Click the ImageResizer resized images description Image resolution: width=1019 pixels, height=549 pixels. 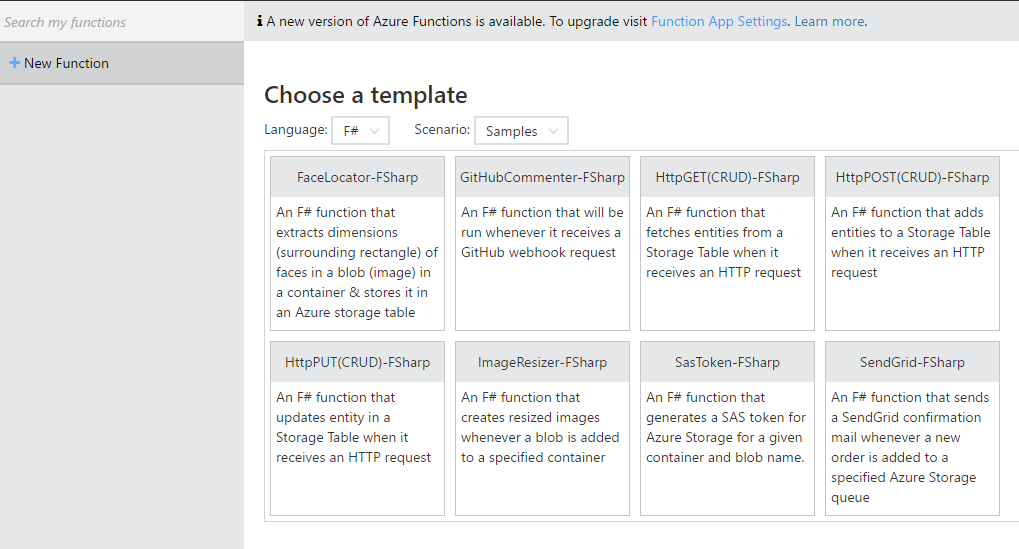pyautogui.click(x=540, y=427)
